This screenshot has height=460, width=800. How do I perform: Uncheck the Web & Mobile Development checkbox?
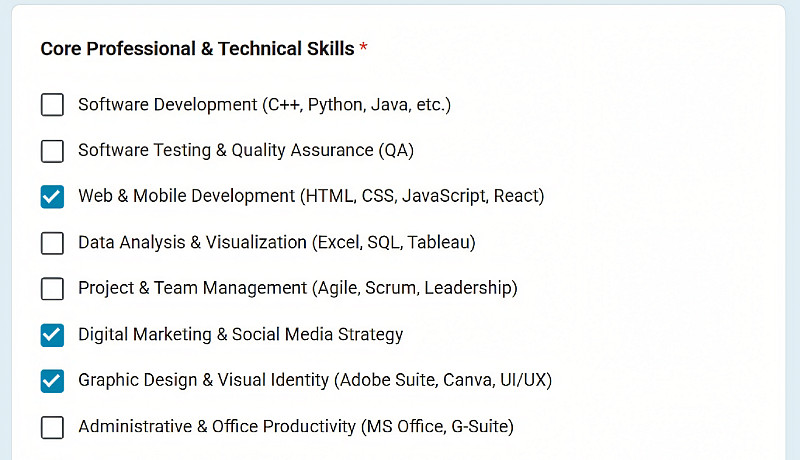coord(52,197)
